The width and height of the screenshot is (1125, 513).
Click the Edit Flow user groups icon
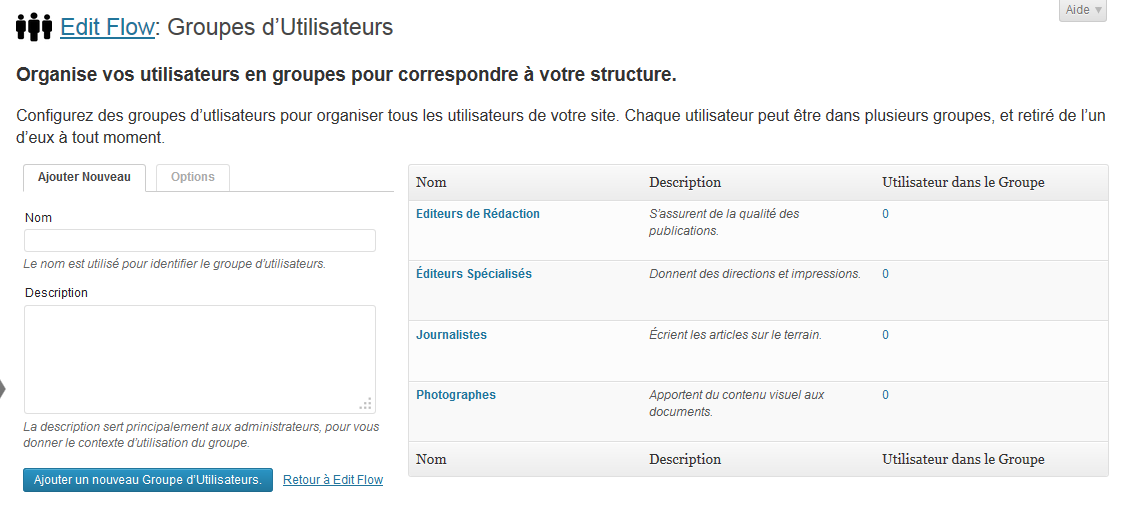(x=34, y=27)
